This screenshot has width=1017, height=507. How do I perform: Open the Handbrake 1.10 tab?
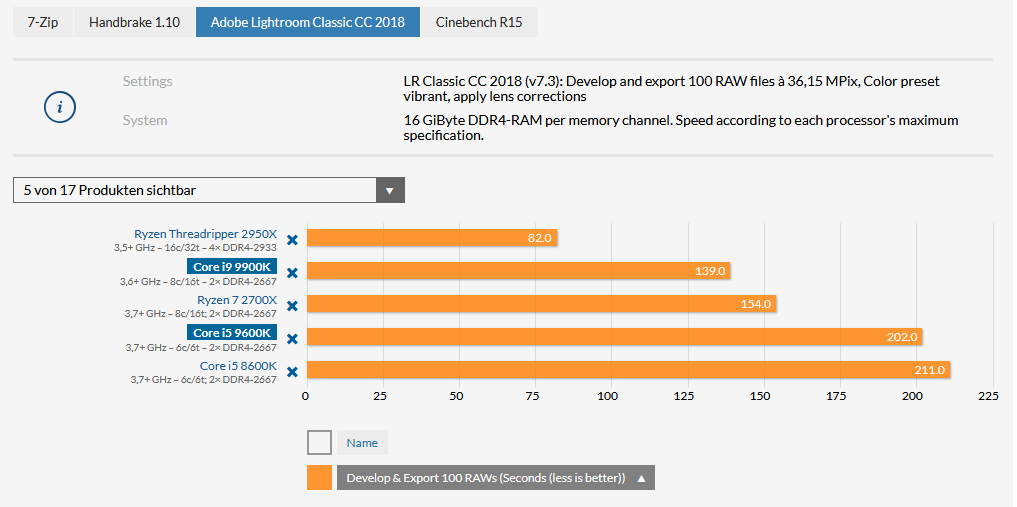134,22
